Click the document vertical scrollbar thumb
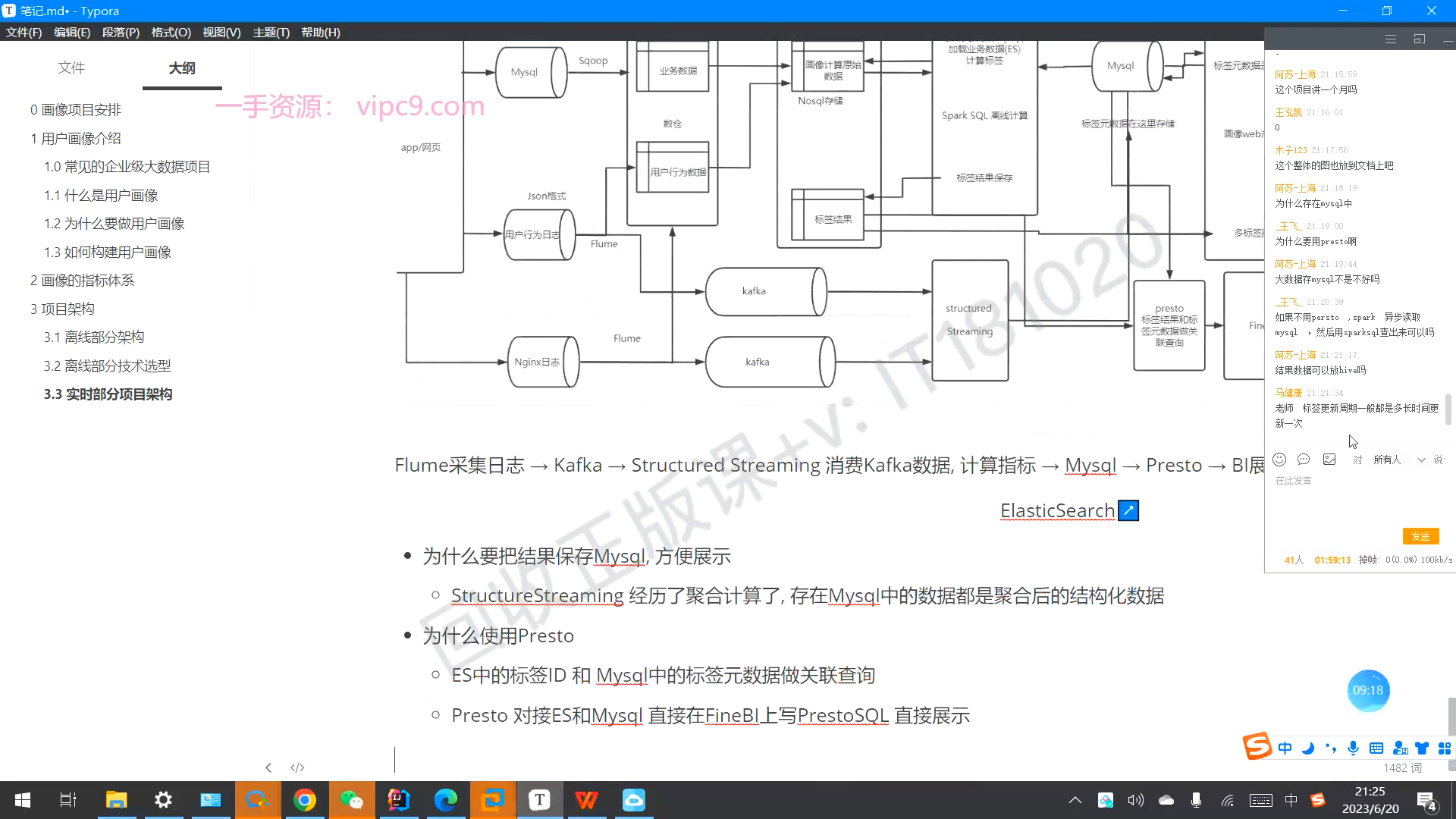This screenshot has height=819, width=1456. [x=1451, y=717]
